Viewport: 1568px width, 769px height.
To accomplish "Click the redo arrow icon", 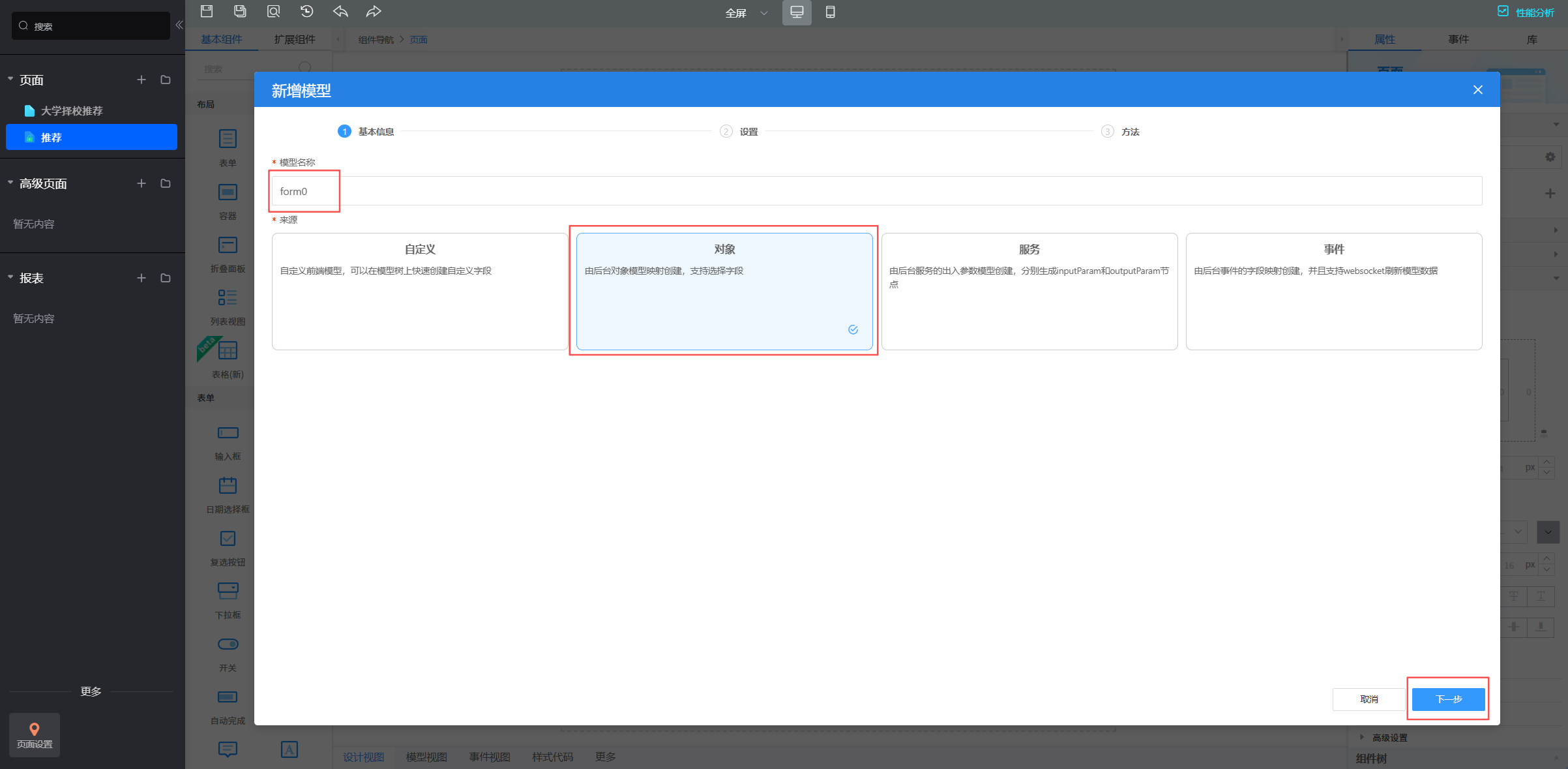I will click(374, 11).
